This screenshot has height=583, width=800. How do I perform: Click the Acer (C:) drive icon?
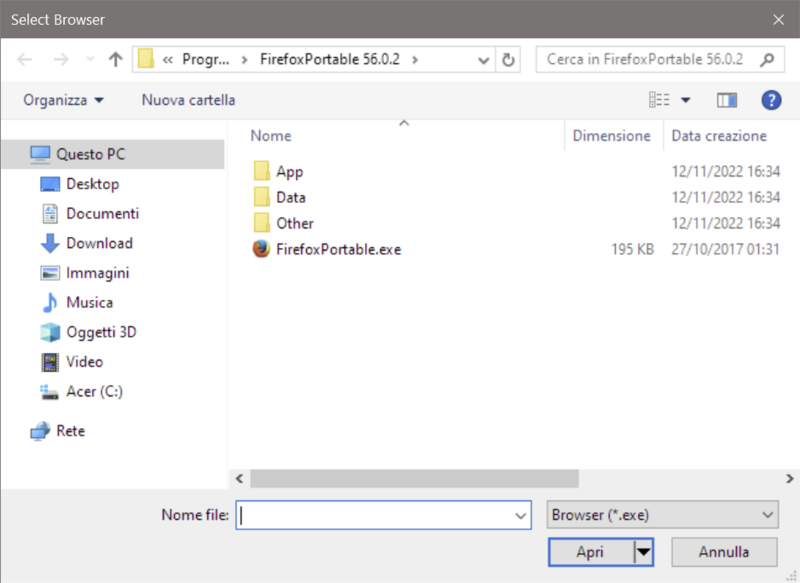49,392
